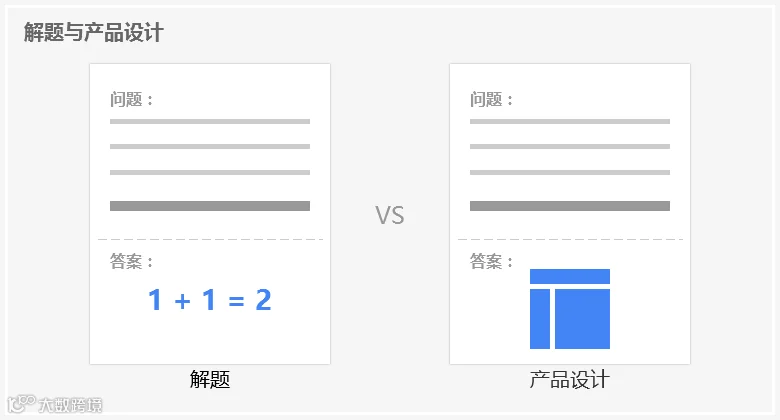The image size is (780, 420).
Task: Click the VS text between the cards
Action: coord(390,215)
